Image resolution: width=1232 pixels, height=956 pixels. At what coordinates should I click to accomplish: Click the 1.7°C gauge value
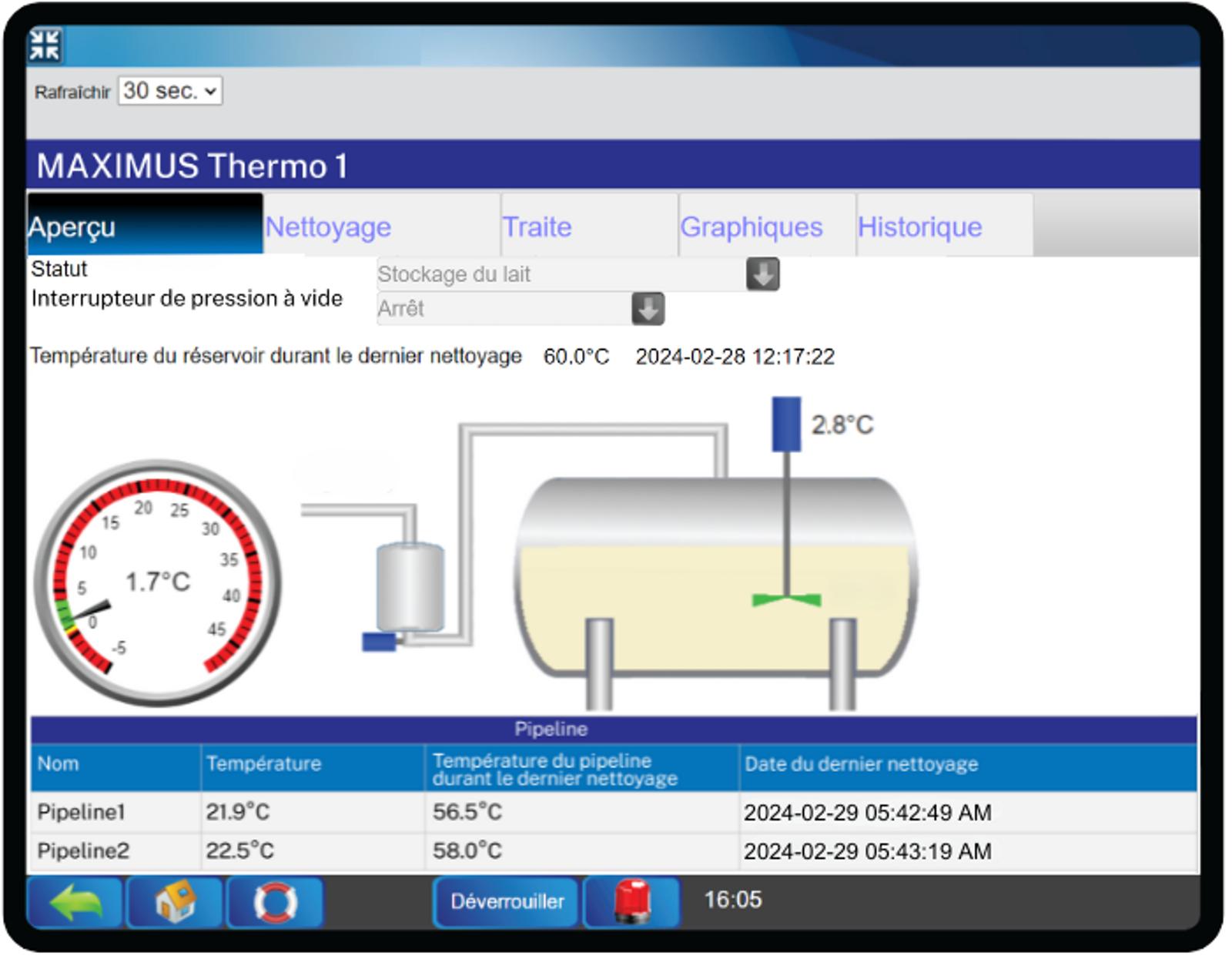click(158, 582)
